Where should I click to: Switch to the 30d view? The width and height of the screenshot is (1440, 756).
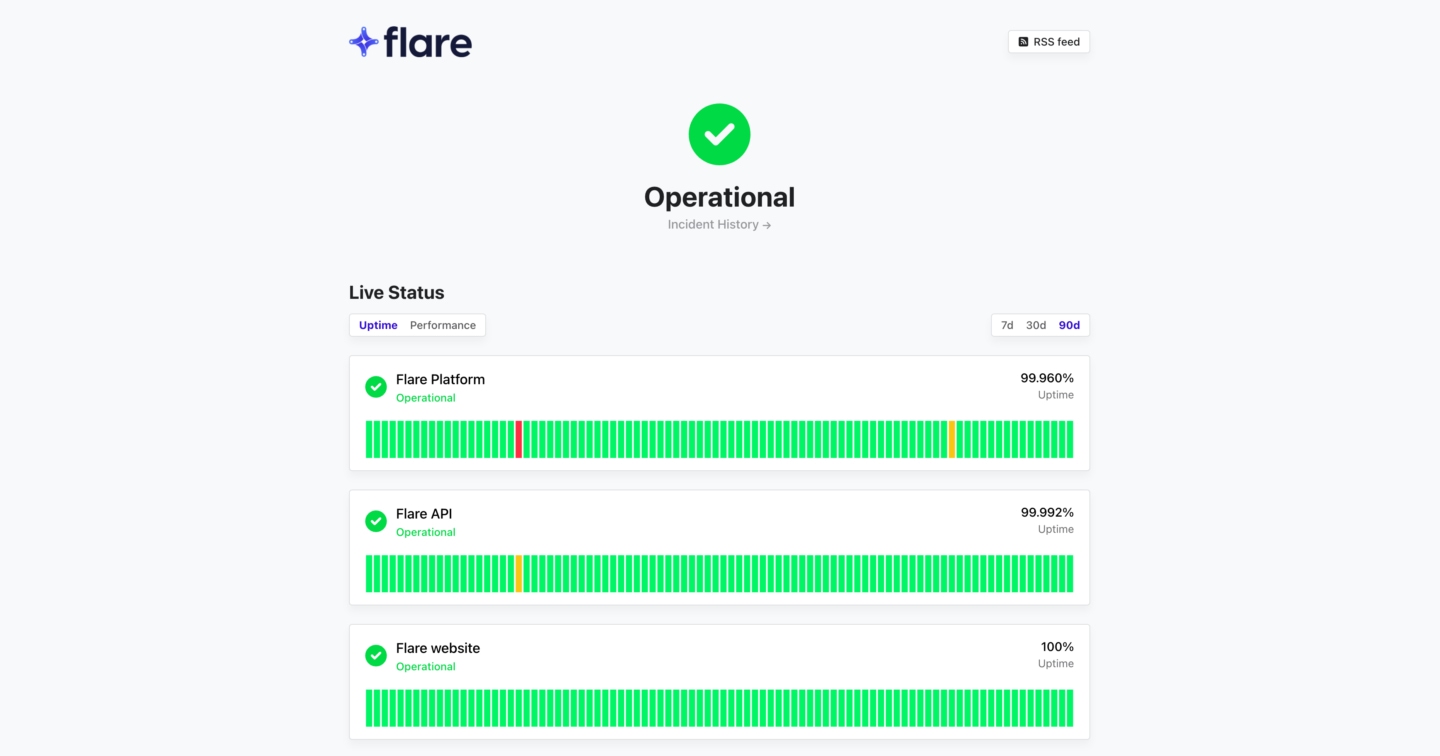pyautogui.click(x=1035, y=325)
